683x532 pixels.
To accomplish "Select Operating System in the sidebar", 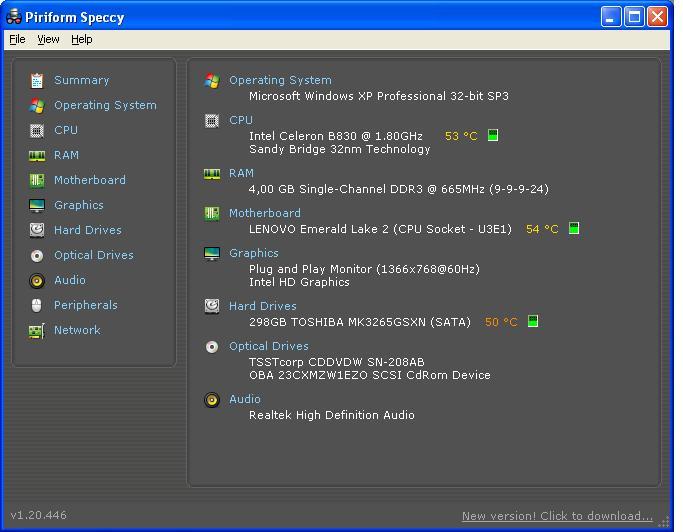I will point(105,105).
